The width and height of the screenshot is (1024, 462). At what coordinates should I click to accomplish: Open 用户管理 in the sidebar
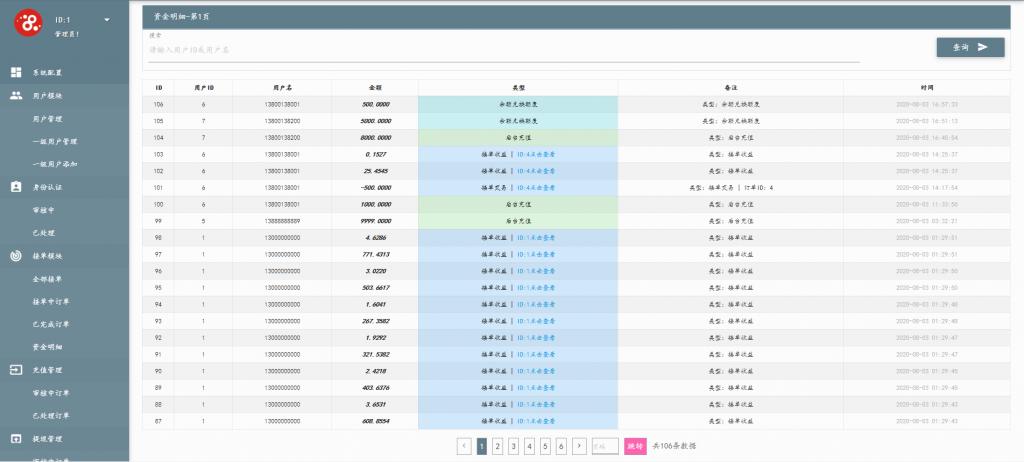click(x=48, y=118)
